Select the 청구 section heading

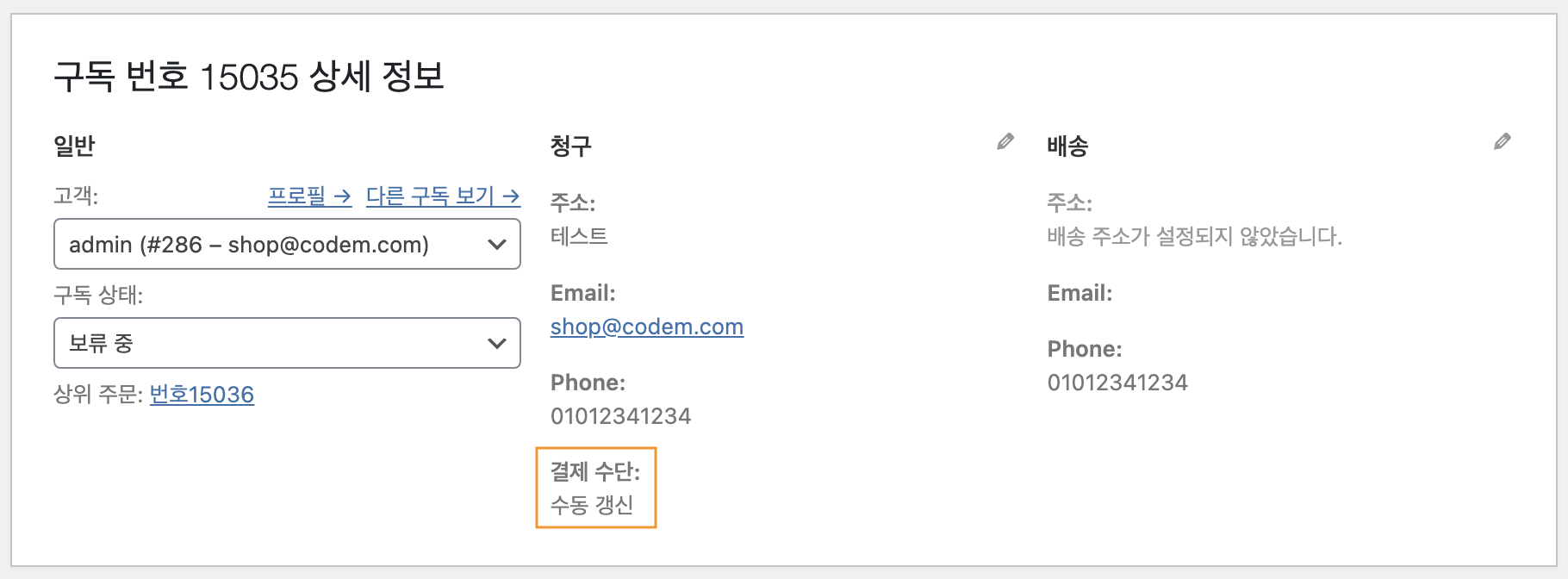pos(571,146)
